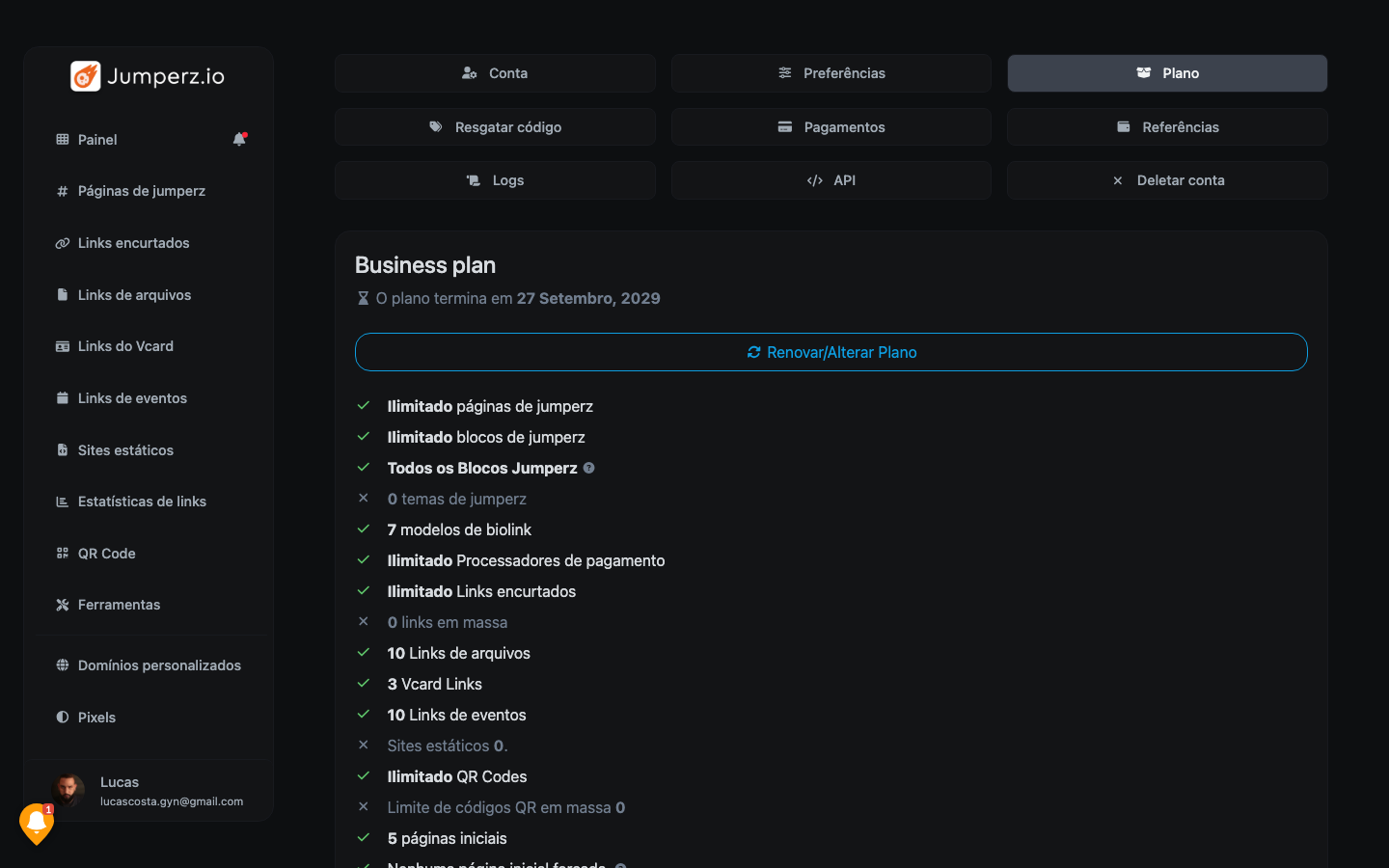This screenshot has width=1389, height=868.
Task: Click the orange floating notification bell badge
Action: click(x=37, y=824)
